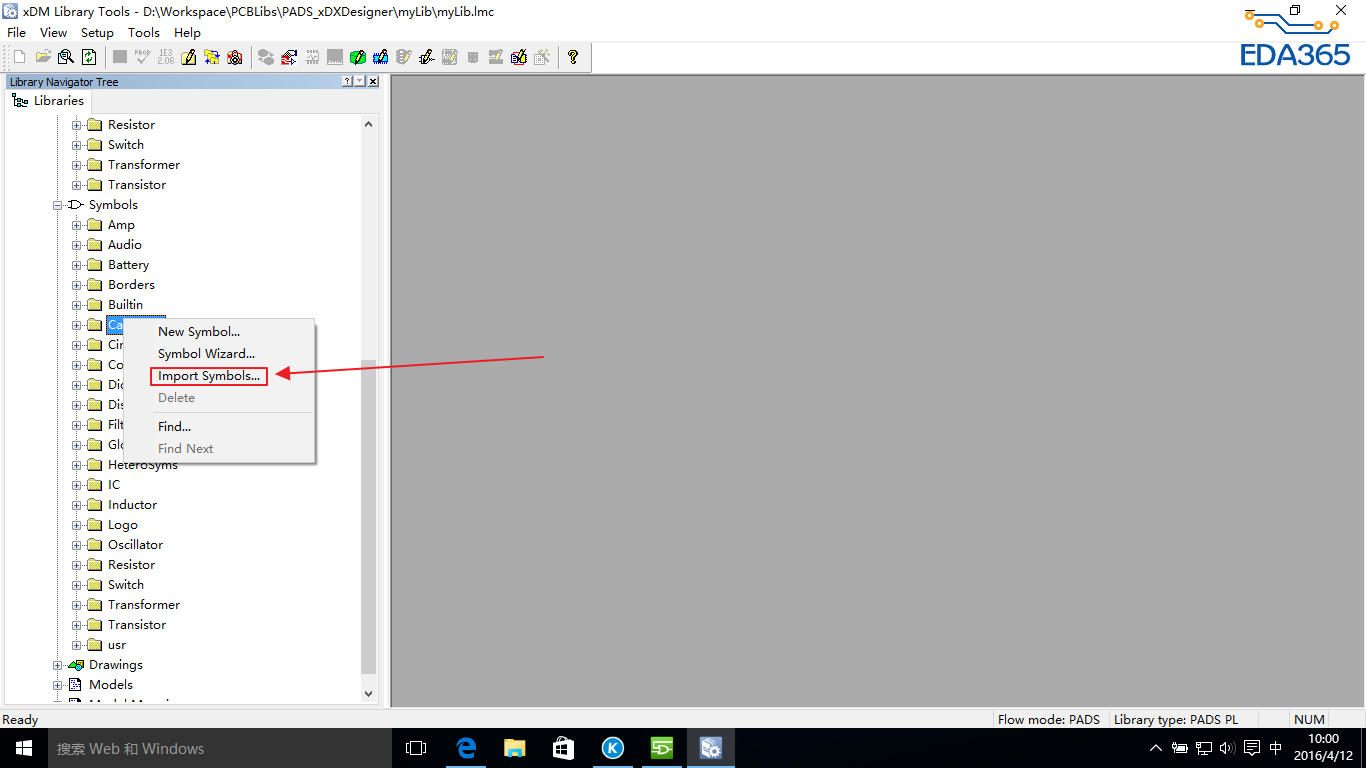Select the Audio folder

pyautogui.click(x=125, y=245)
